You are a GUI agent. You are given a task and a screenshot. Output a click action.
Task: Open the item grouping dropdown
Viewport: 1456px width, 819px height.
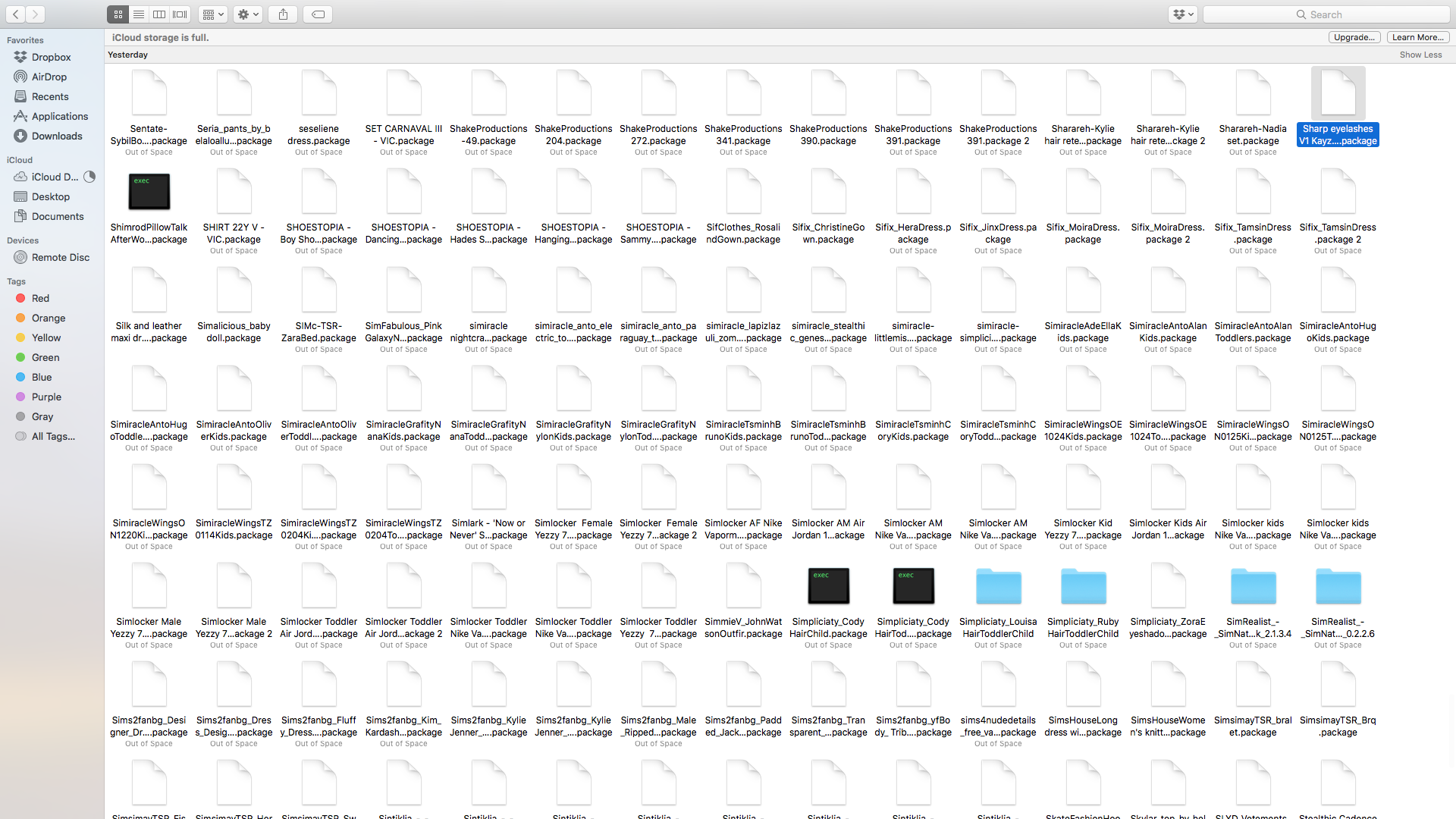point(213,14)
